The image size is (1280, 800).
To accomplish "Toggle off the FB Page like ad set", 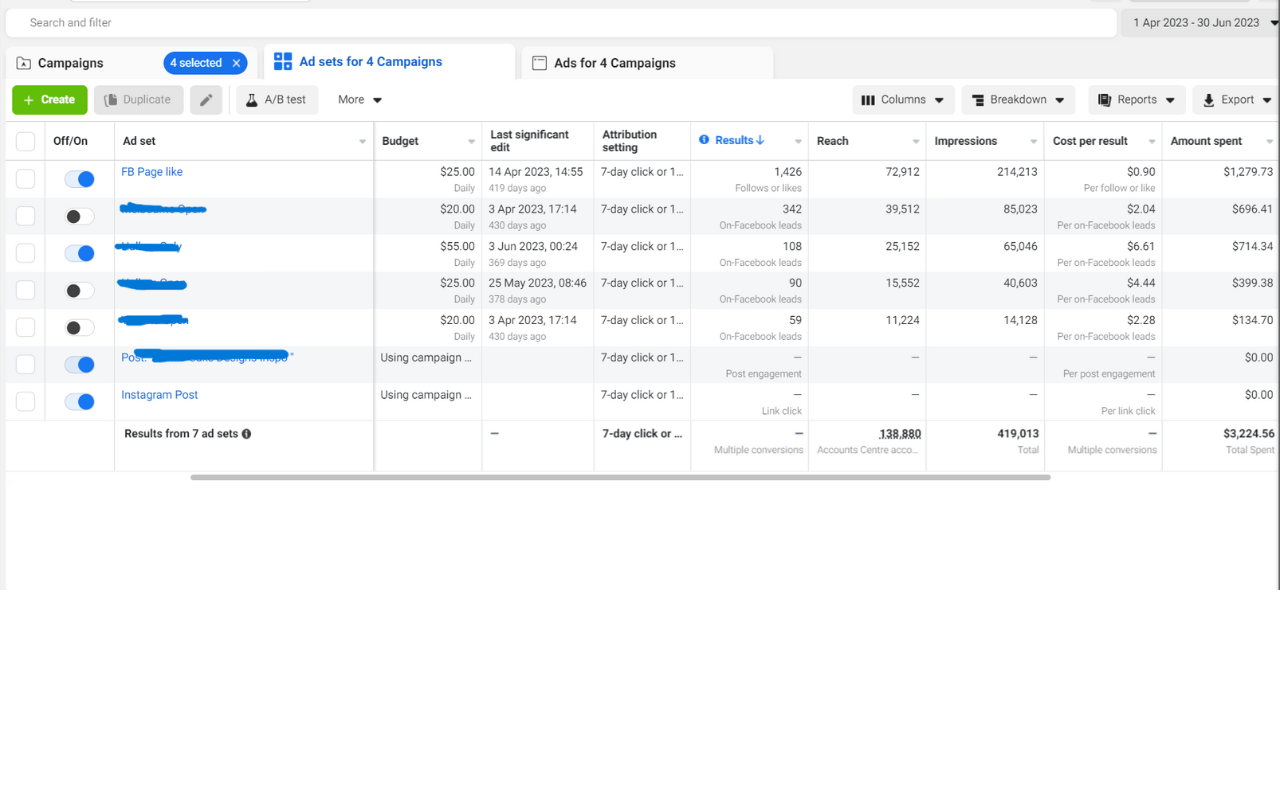I will tap(79, 179).
